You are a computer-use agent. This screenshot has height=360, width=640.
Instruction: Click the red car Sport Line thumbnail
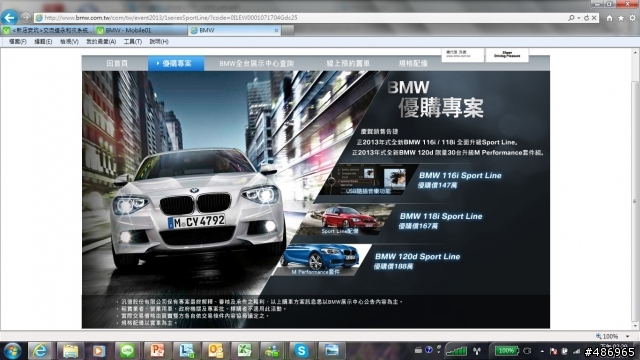coord(345,220)
